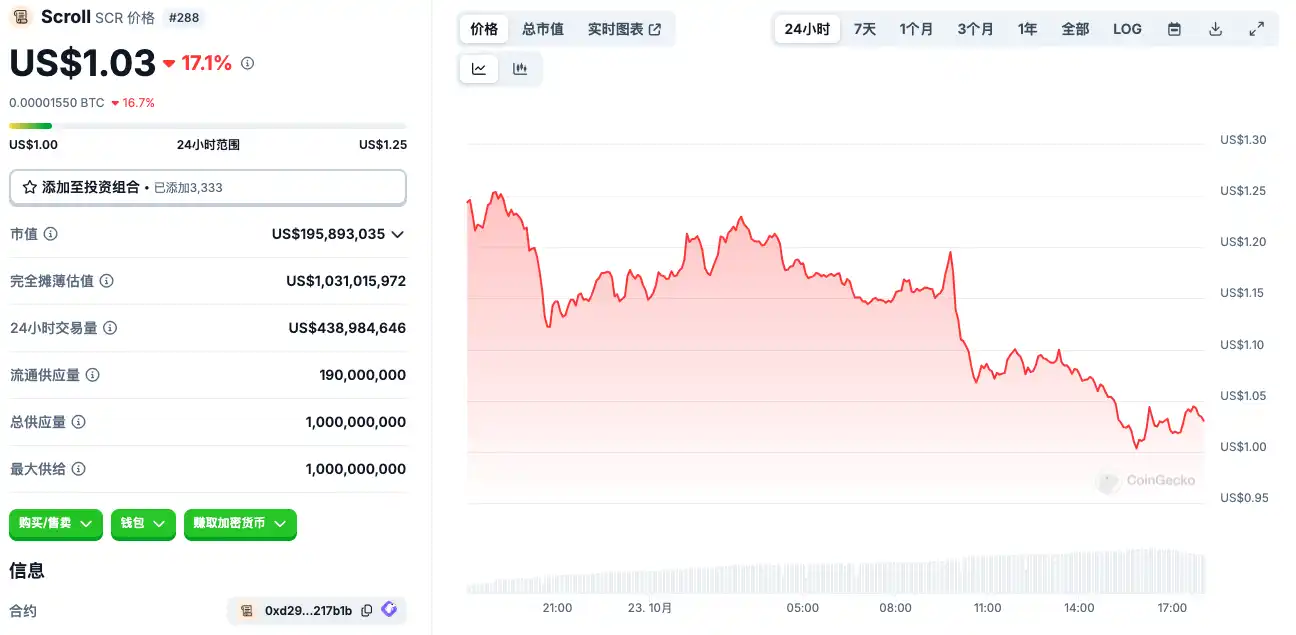Screen dimensions: 1296x635
Task: Click the 24小时范围 price range bar
Action: (208, 126)
